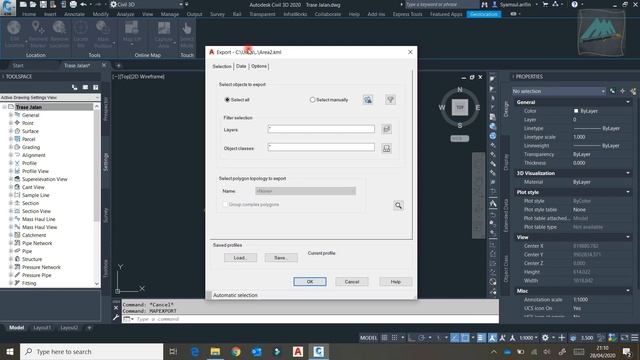Image resolution: width=640 pixels, height=360 pixels.
Task: Collapse the 3D Visualization section
Action: 628,173
